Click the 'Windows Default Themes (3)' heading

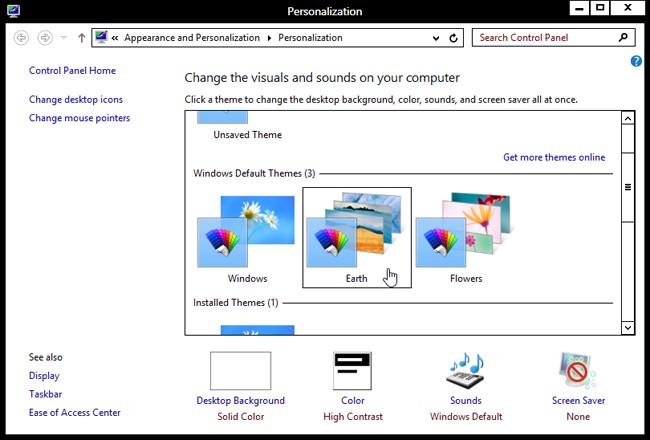pyautogui.click(x=254, y=173)
